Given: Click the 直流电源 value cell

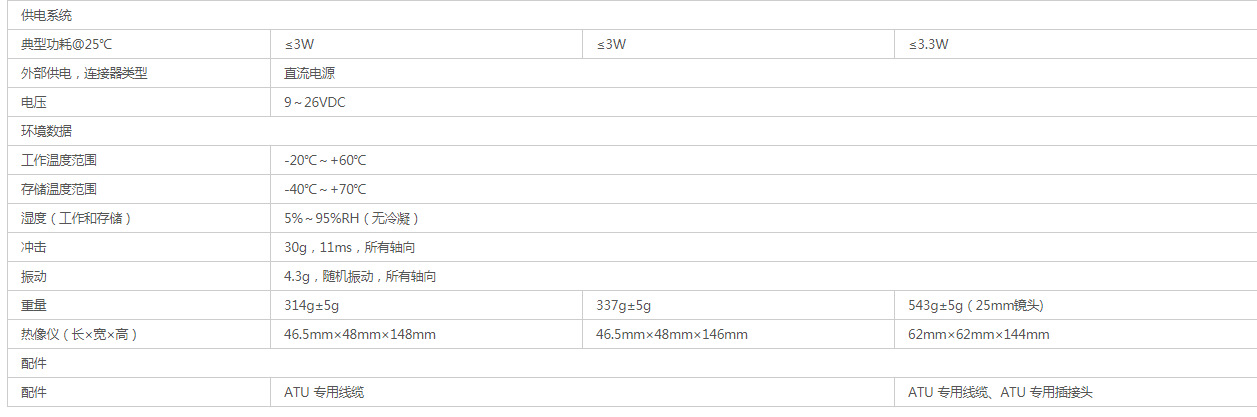Looking at the screenshot, I should coord(763,74).
